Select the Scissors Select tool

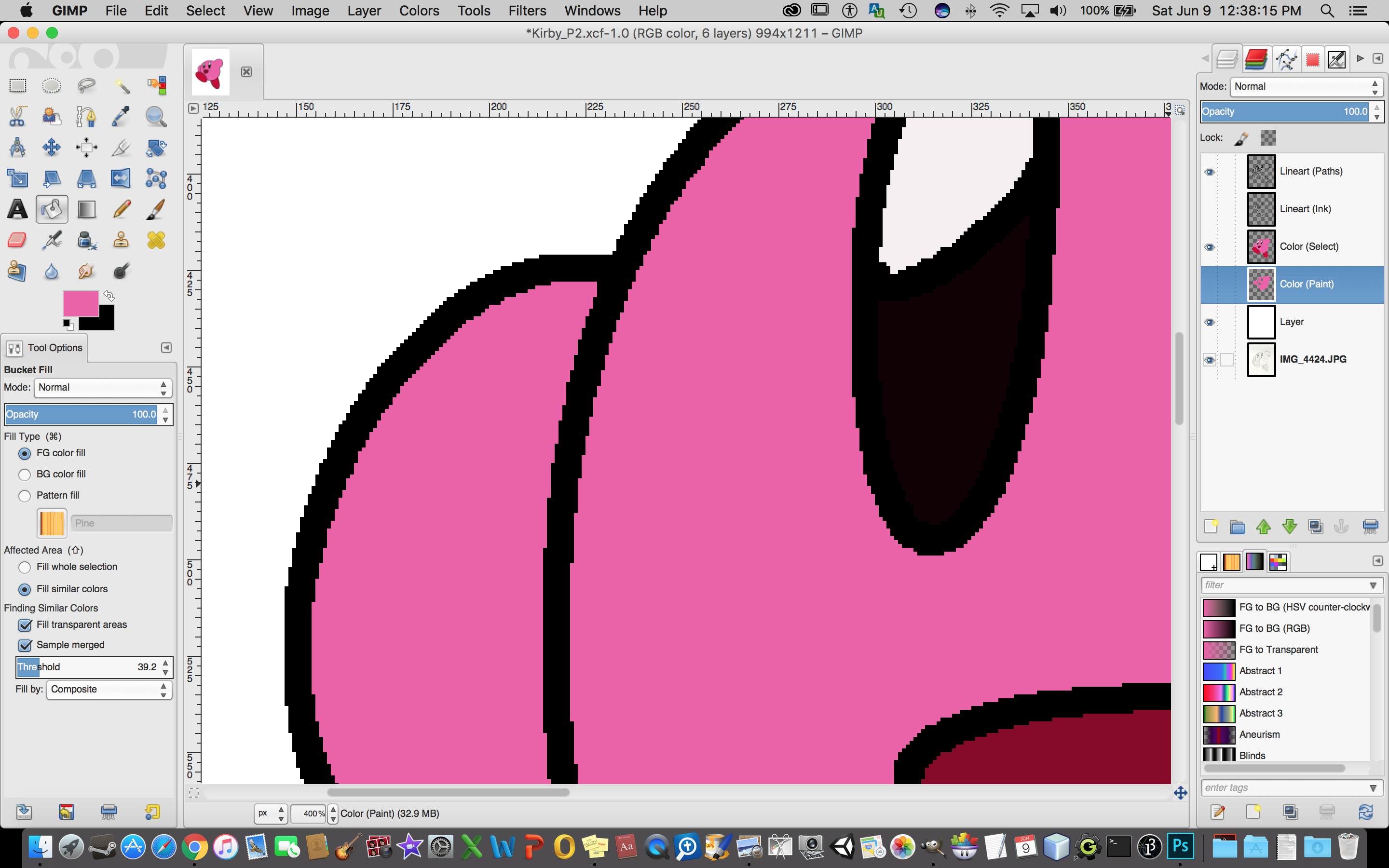(17, 117)
